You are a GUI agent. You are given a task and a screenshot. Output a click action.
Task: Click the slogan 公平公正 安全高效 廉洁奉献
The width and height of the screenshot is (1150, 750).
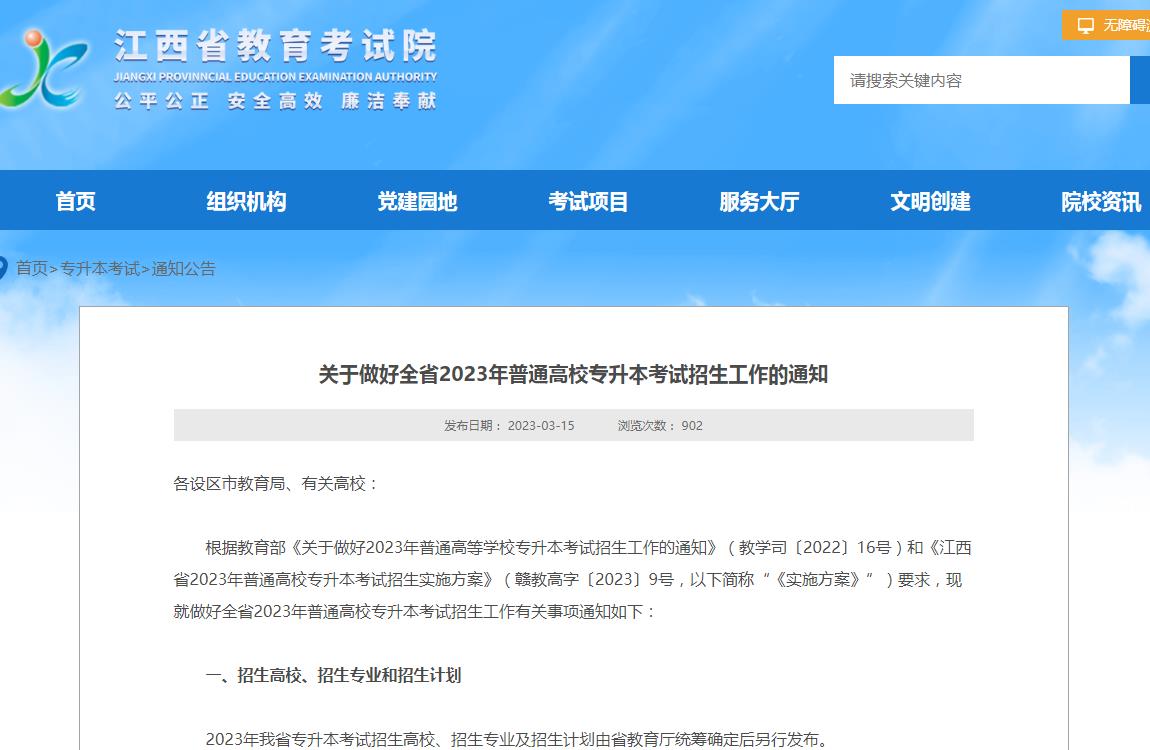[276, 100]
